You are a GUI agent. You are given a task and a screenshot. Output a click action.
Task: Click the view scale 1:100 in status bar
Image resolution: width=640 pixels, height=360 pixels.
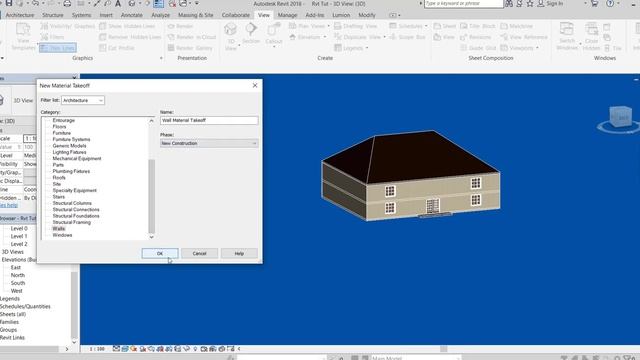(x=97, y=349)
